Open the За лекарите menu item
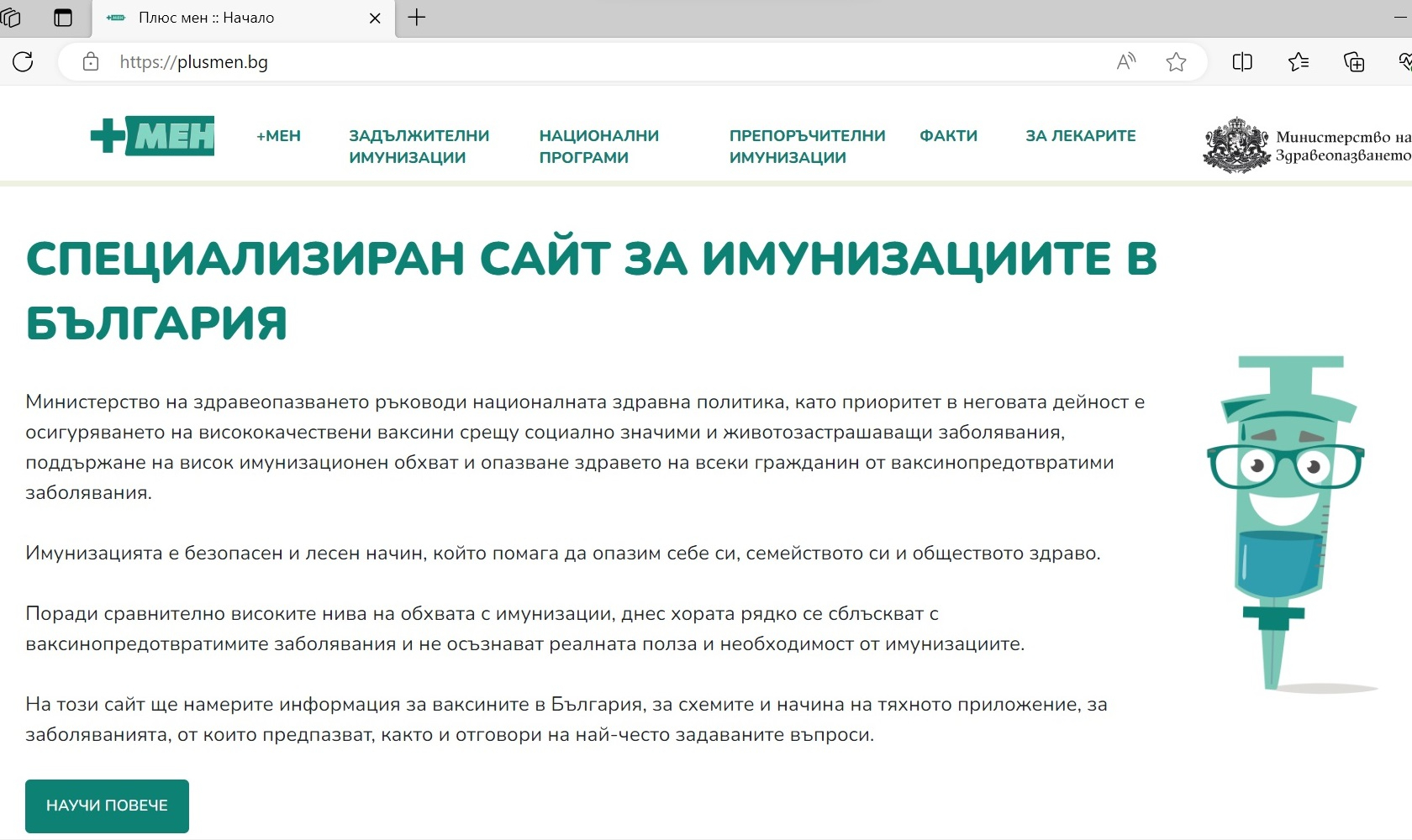Viewport: 1412px width, 840px height. 1080,135
